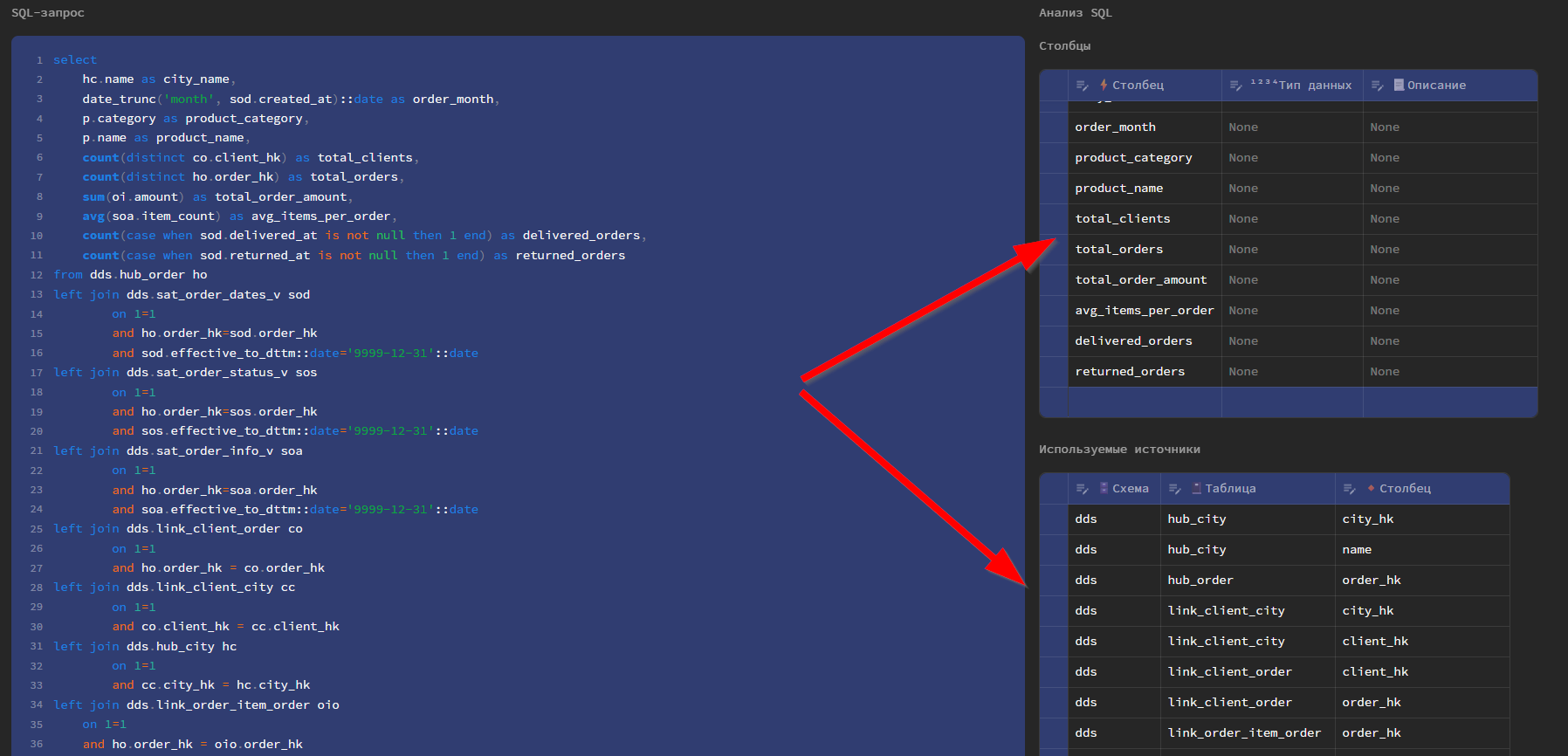Click the edit icon beside the Таблица header
The image size is (1568, 756).
[1175, 489]
